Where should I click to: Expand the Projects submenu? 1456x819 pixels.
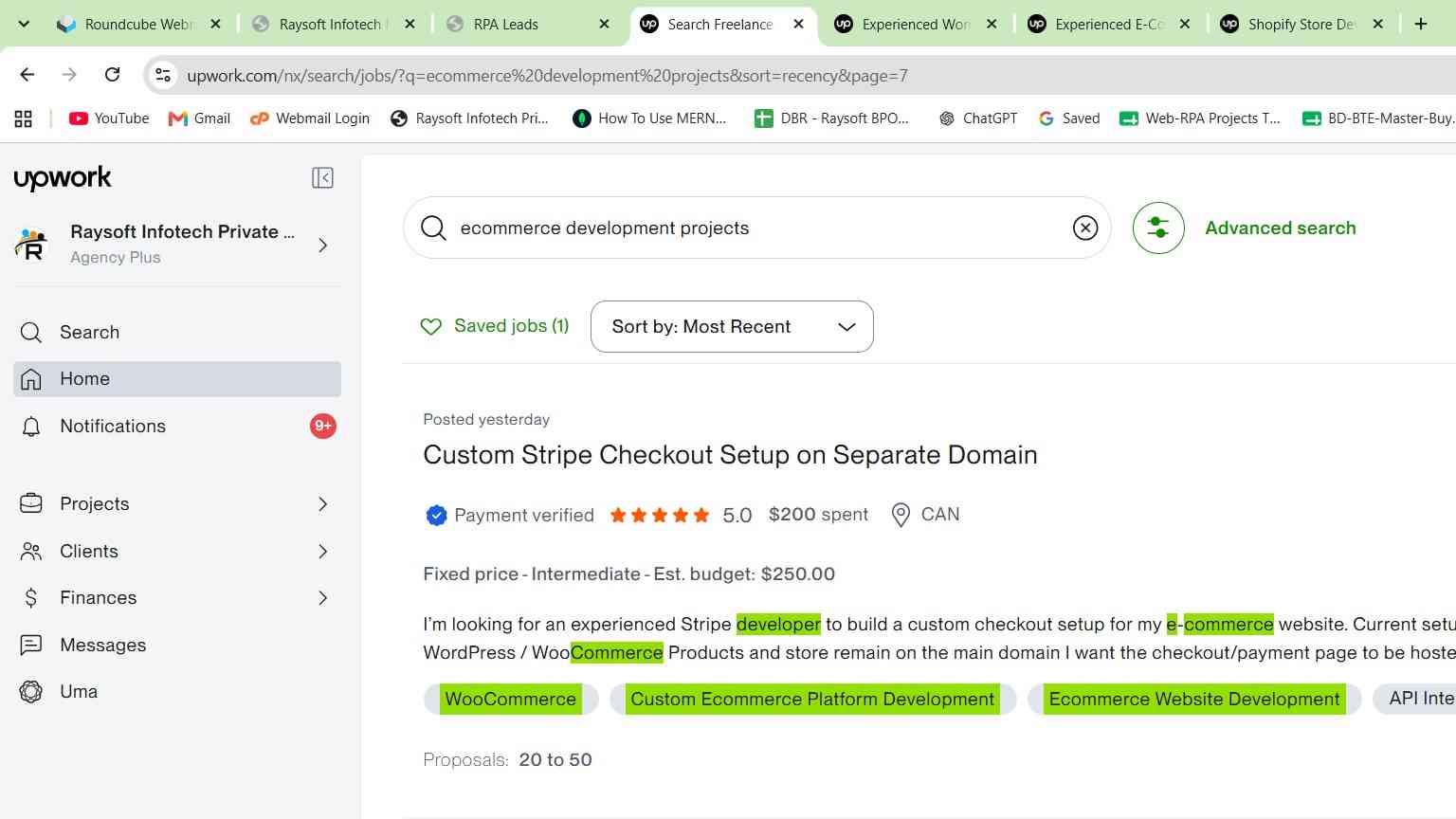coord(322,504)
